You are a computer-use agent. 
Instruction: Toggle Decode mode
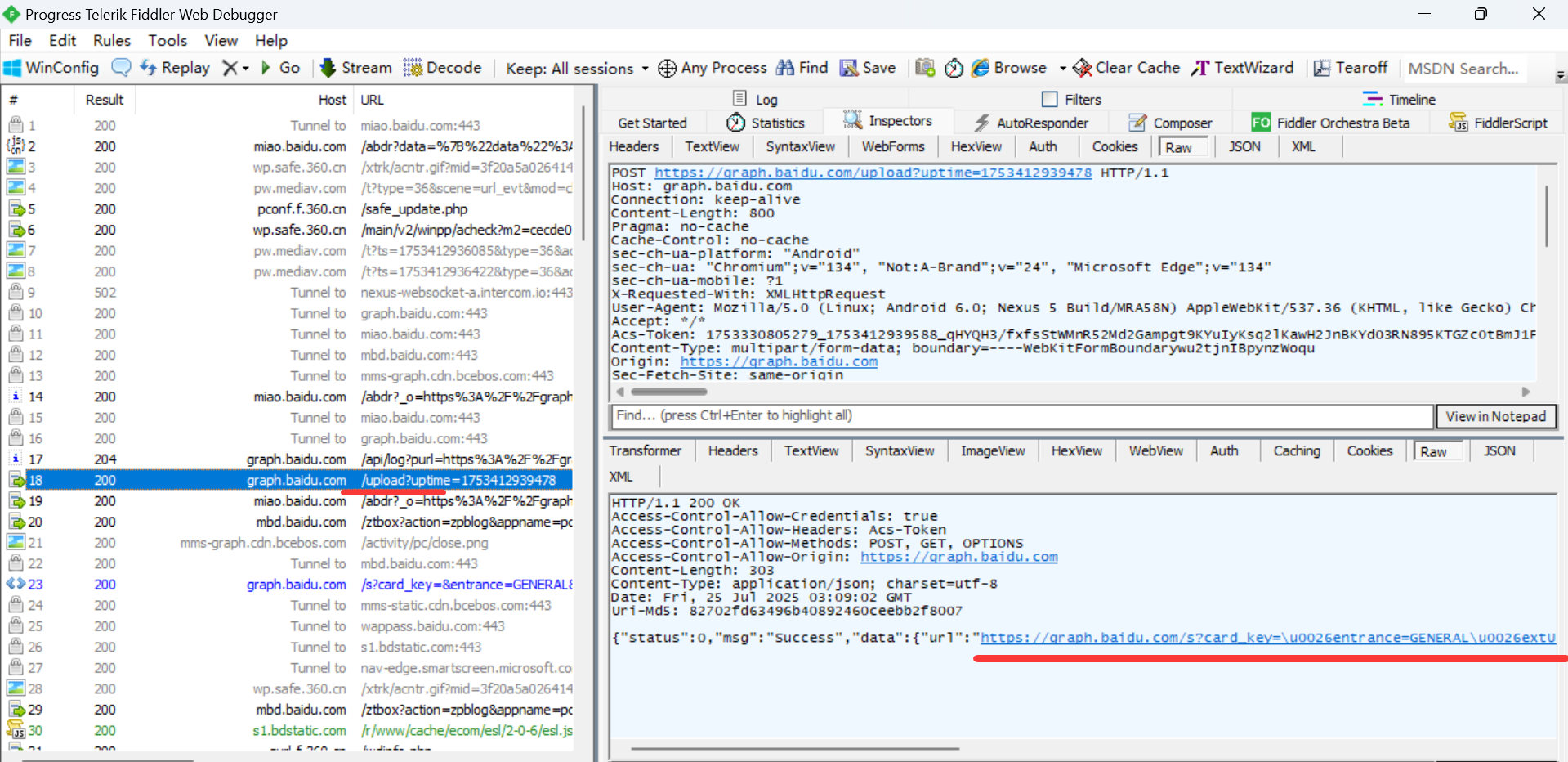click(x=443, y=68)
